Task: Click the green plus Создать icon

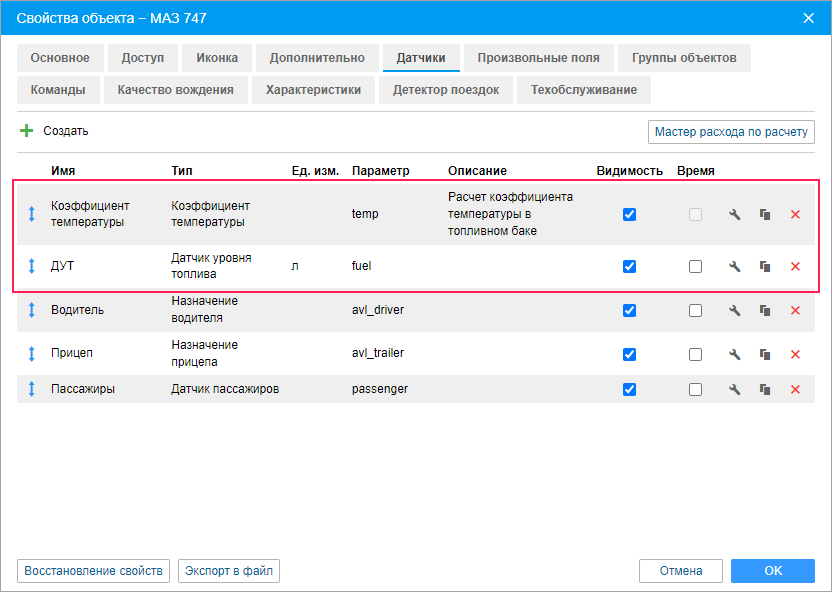Action: 27,131
